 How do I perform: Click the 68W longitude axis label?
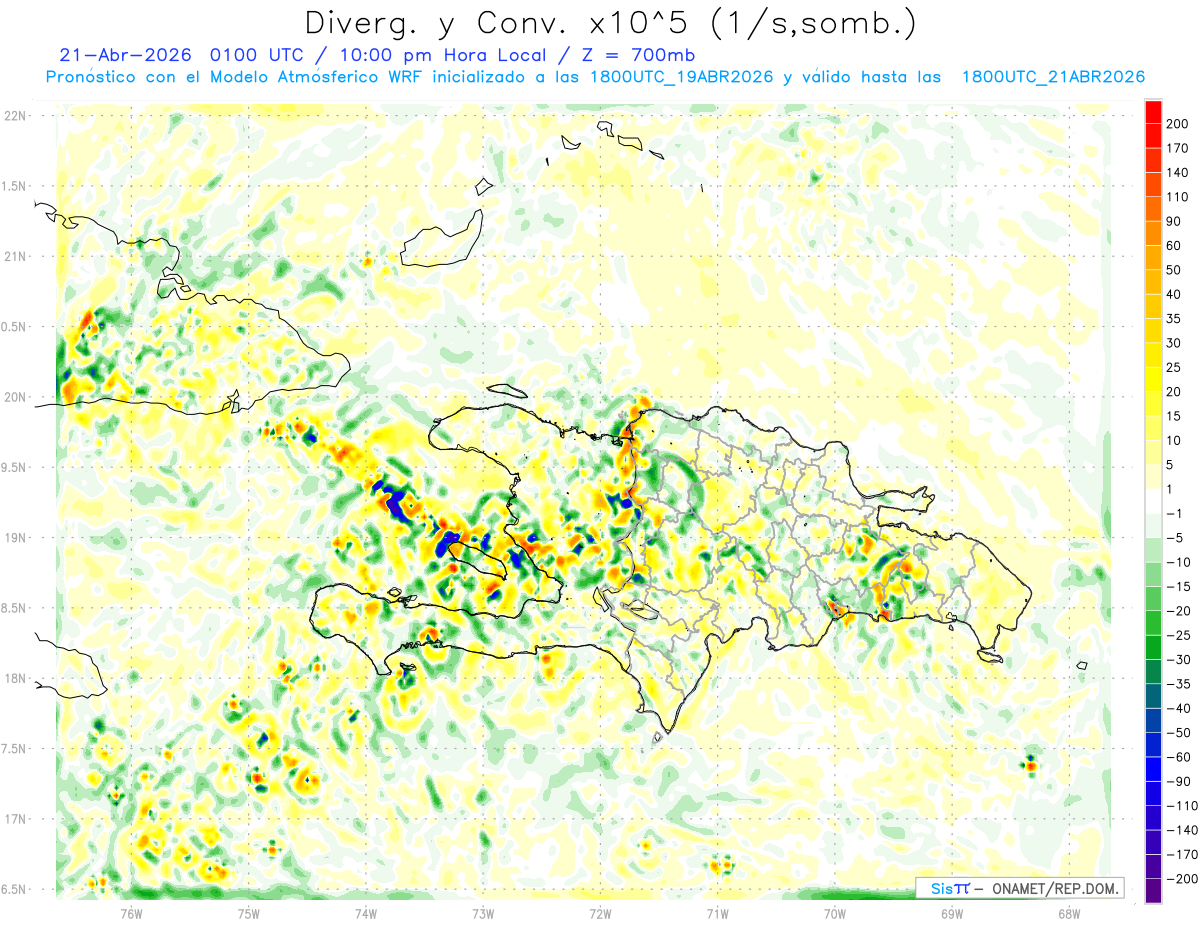pyautogui.click(x=1068, y=912)
